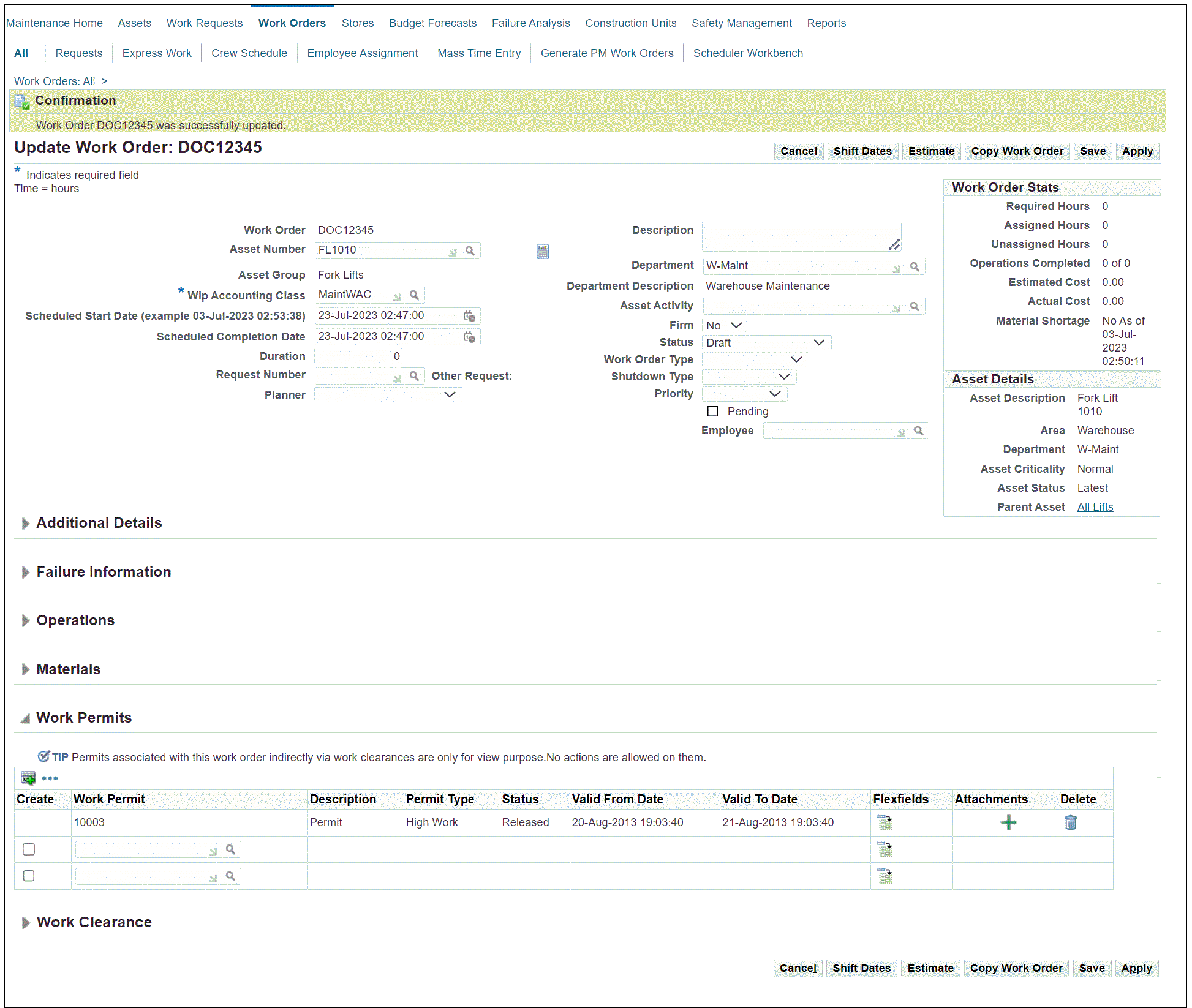Image resolution: width=1192 pixels, height=1008 pixels.
Task: Check the second empty Work Permit row checkbox
Action: [x=29, y=876]
